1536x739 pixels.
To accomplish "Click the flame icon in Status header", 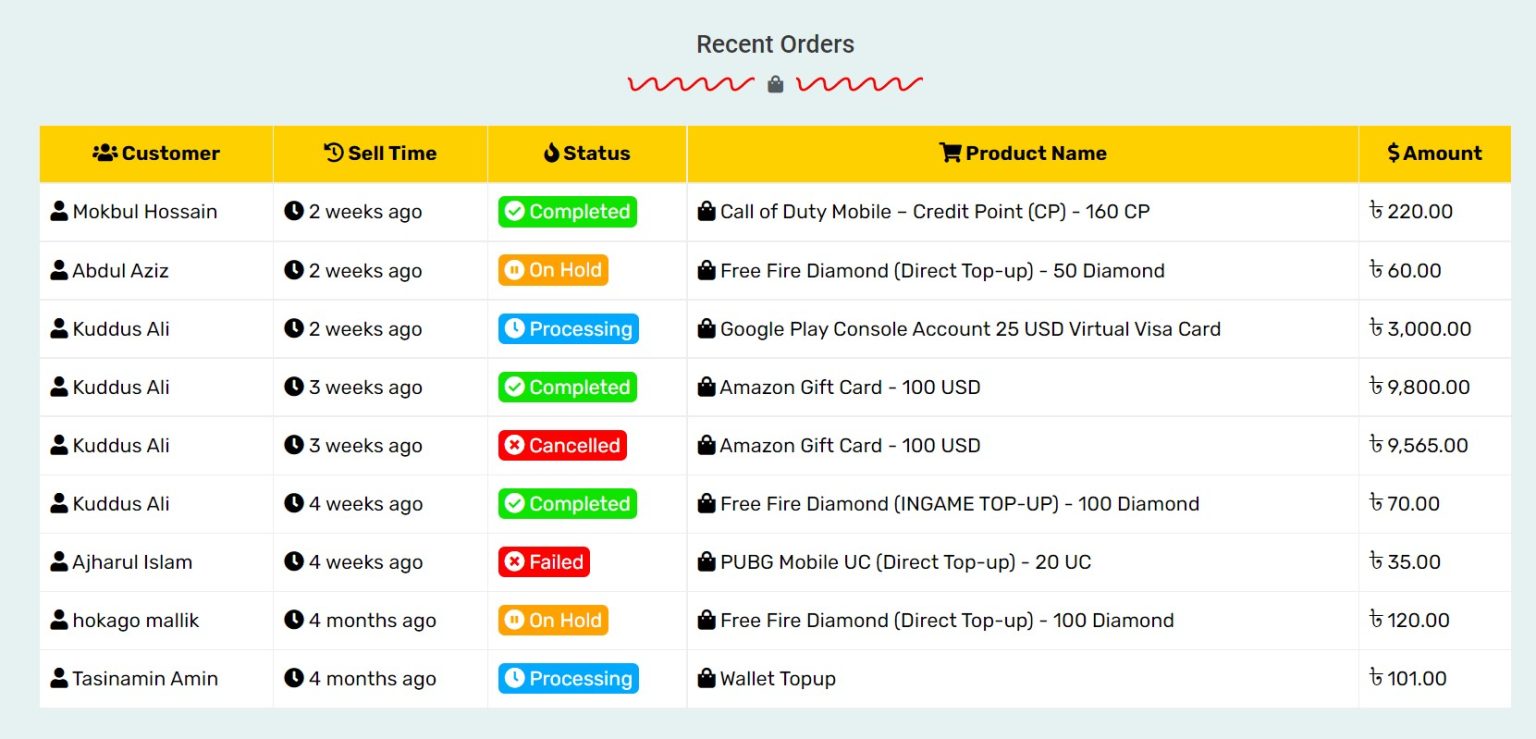I will (x=551, y=153).
